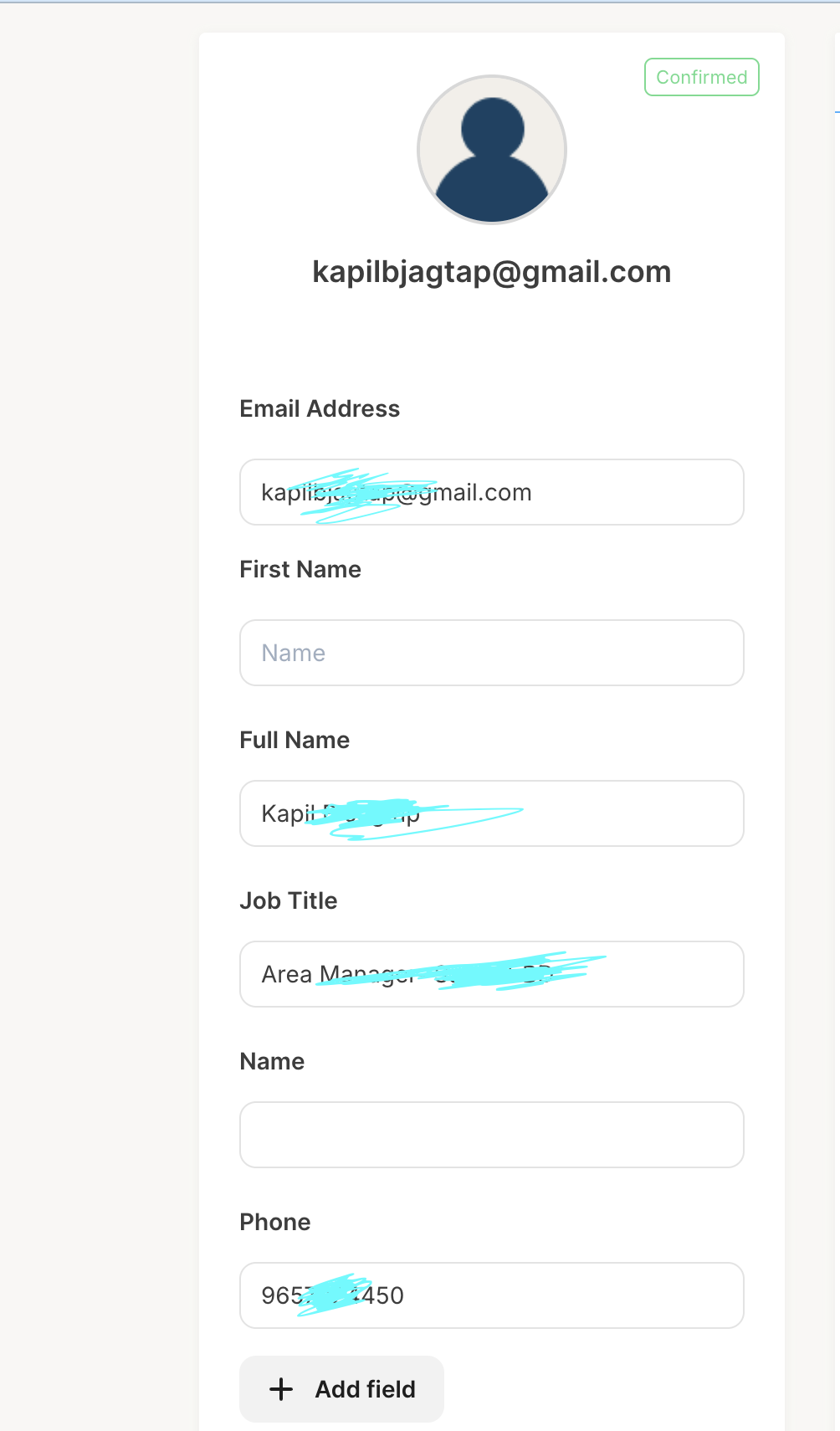Click the Confirmed status badge

(x=702, y=77)
